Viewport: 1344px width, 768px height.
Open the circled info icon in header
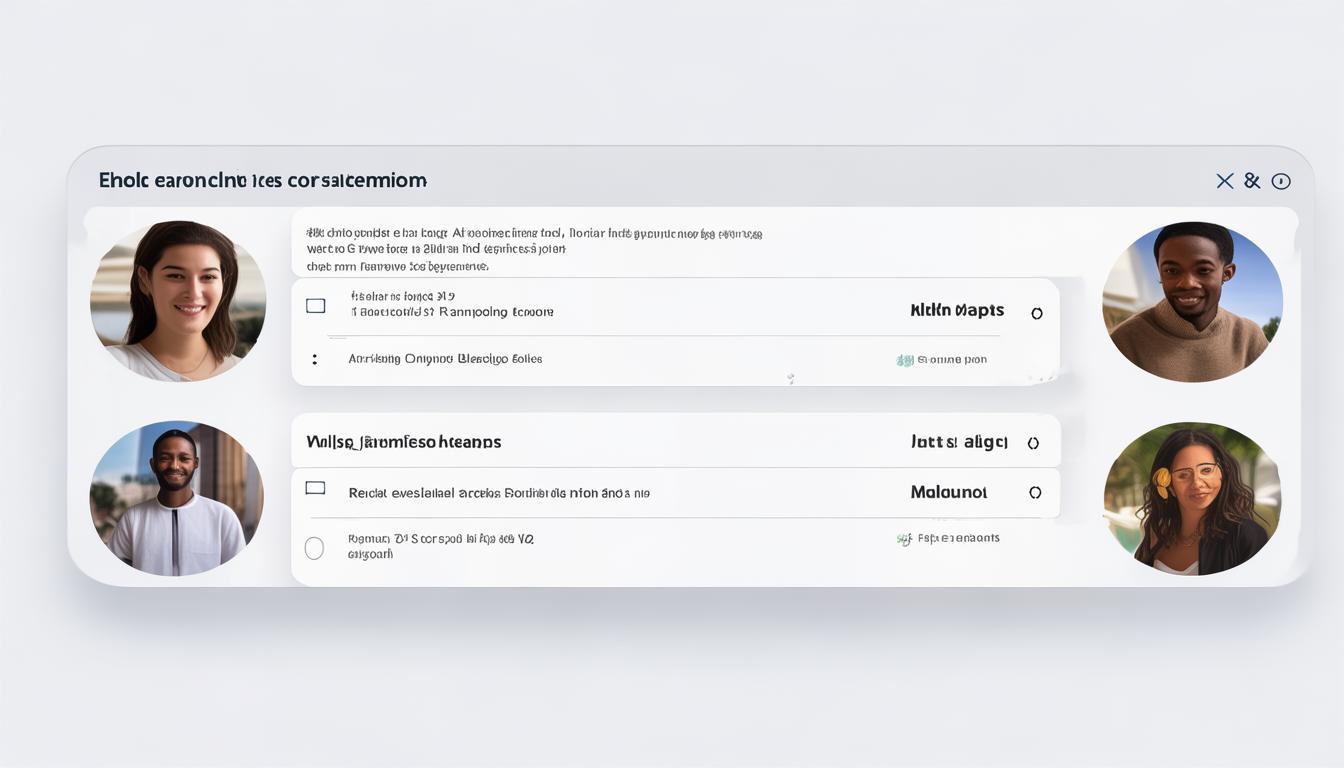(x=1281, y=181)
